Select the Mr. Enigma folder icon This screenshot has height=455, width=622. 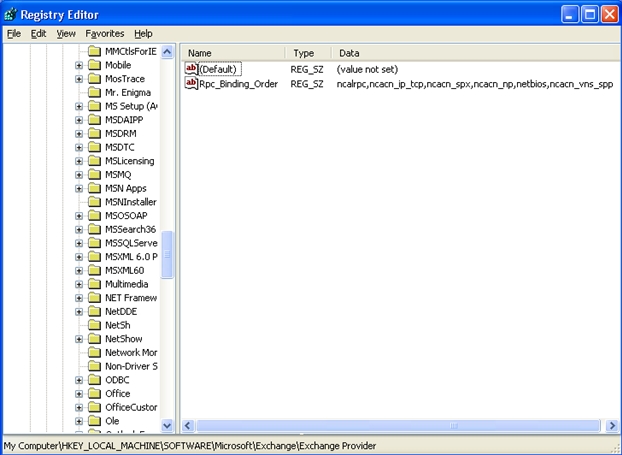tap(94, 92)
